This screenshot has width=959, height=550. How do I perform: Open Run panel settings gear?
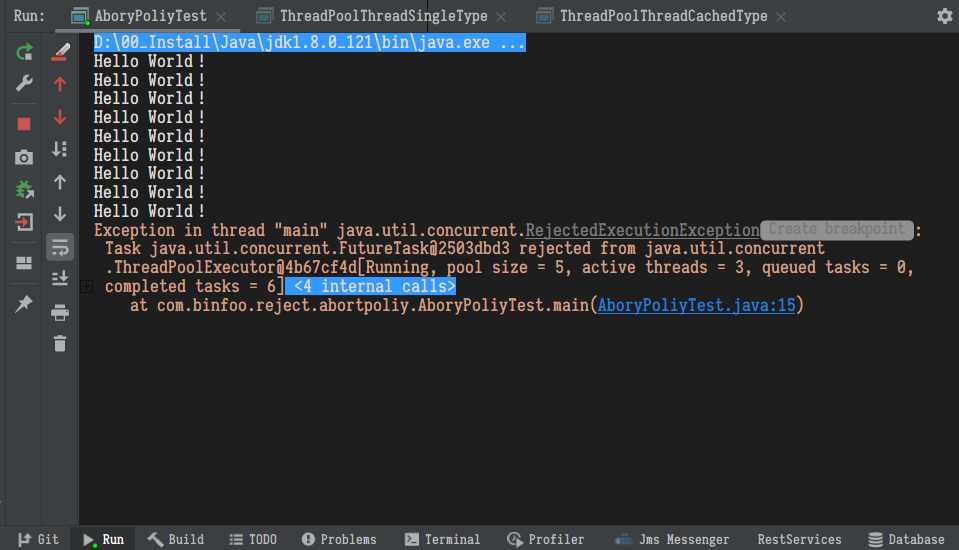(944, 16)
